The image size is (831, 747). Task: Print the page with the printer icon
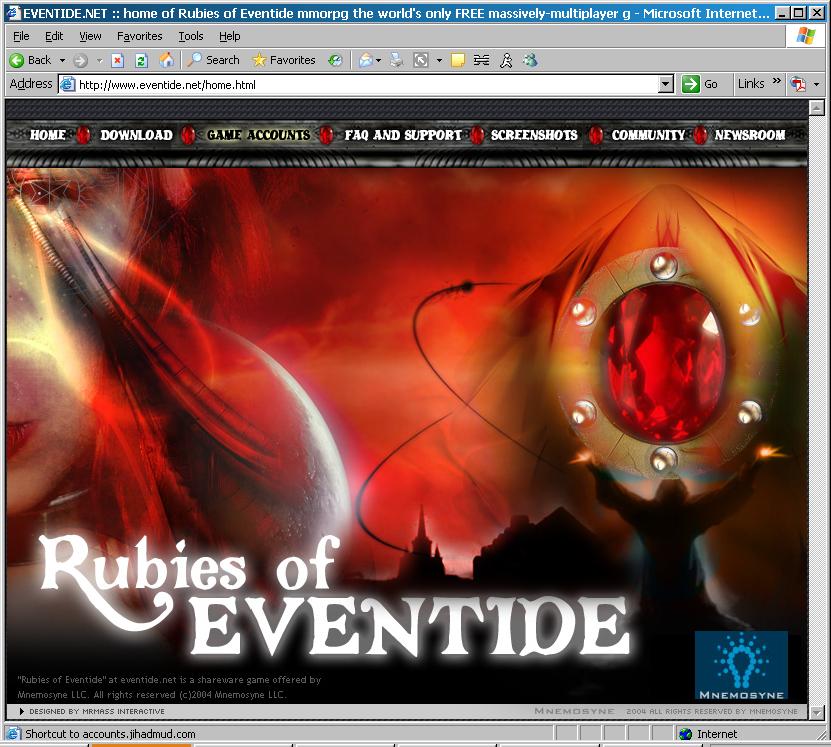point(396,60)
